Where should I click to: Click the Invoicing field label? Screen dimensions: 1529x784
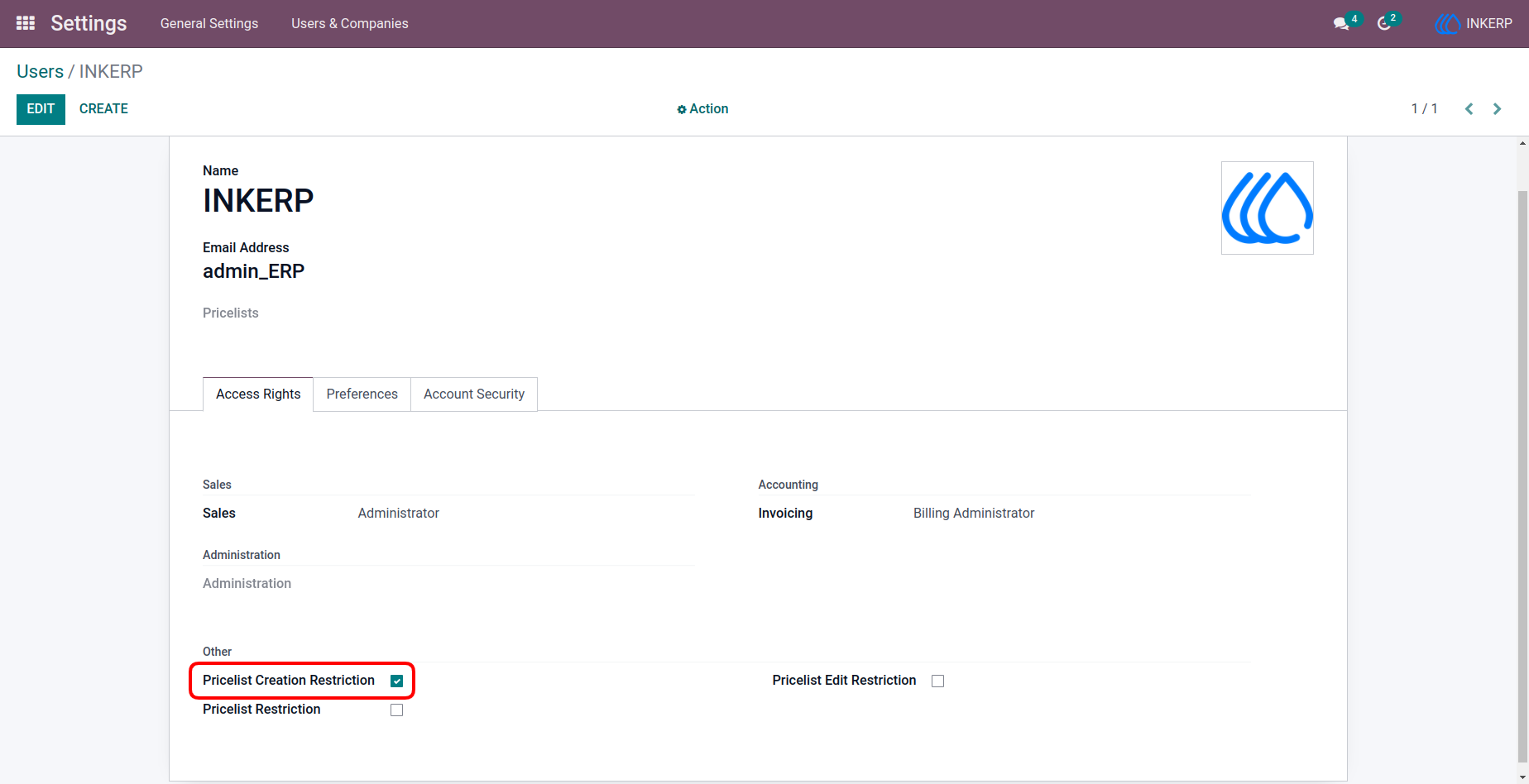click(785, 514)
